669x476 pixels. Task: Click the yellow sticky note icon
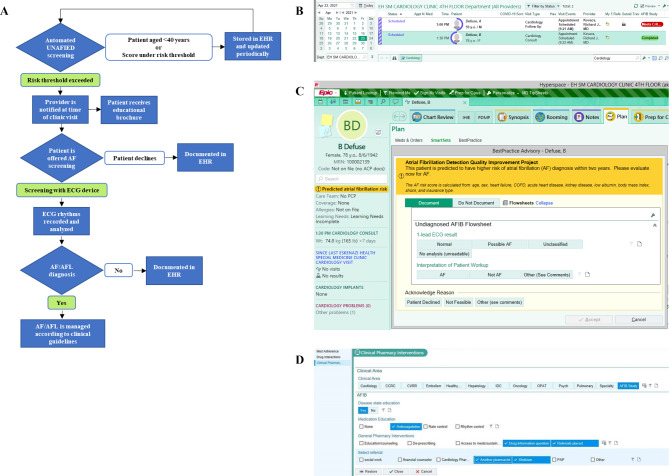pos(327,120)
